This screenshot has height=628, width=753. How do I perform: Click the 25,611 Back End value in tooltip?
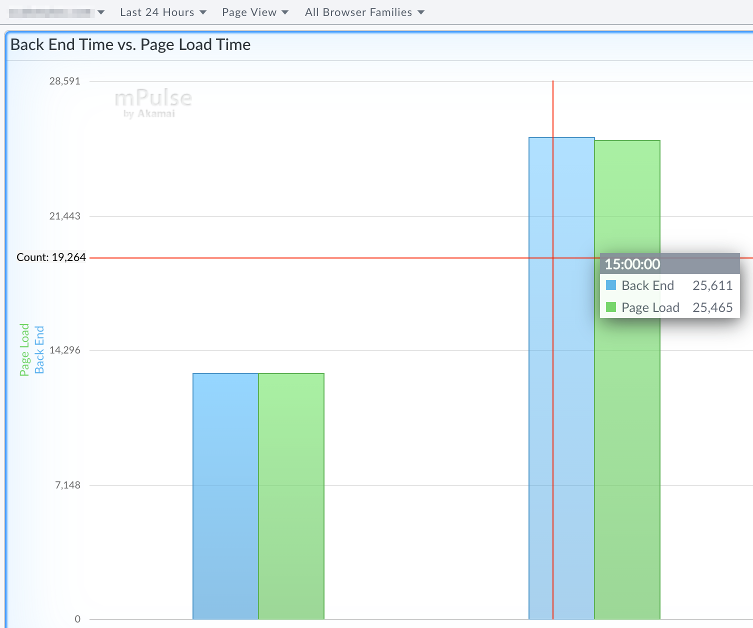click(x=712, y=286)
